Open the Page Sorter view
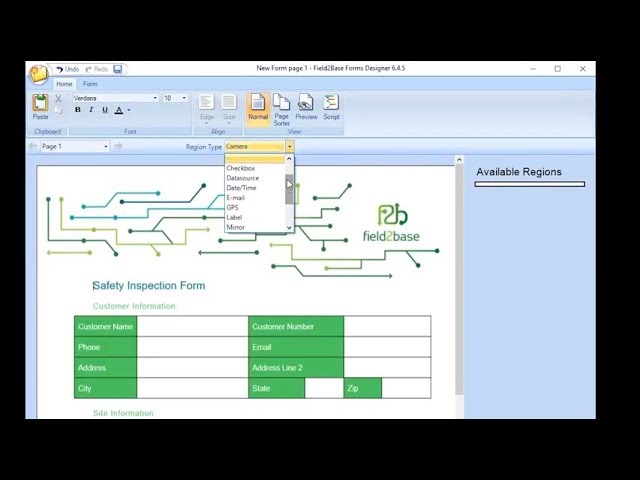Screen dimensions: 640x480 point(282,109)
